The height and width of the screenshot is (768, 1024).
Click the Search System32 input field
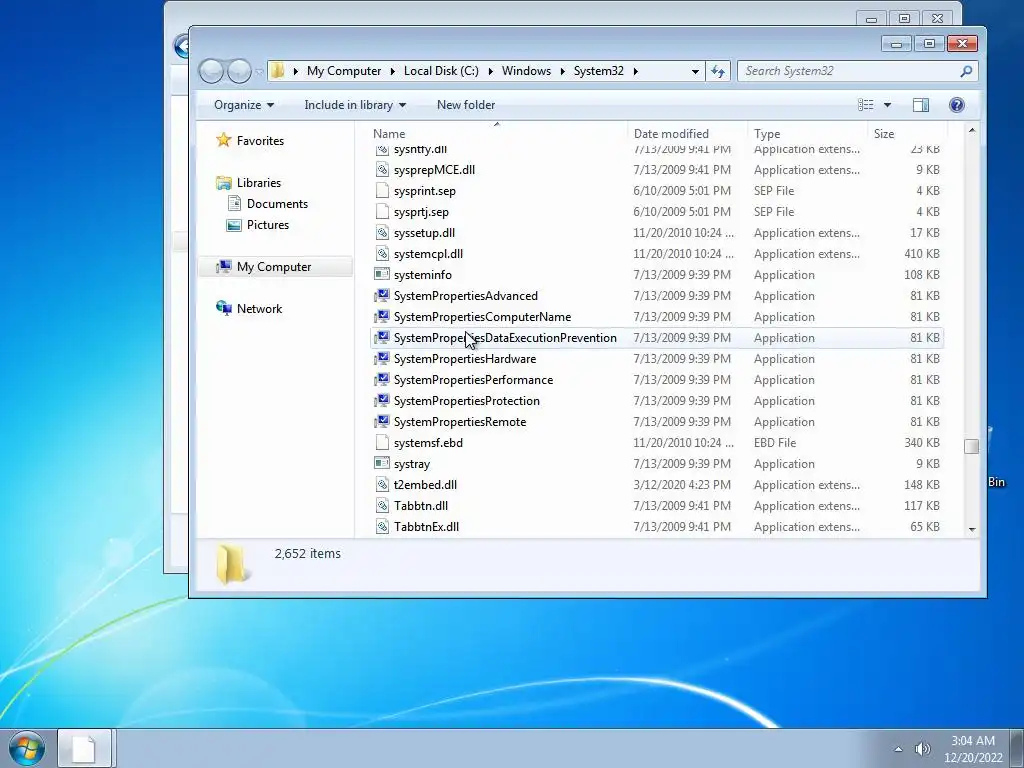tap(849, 71)
